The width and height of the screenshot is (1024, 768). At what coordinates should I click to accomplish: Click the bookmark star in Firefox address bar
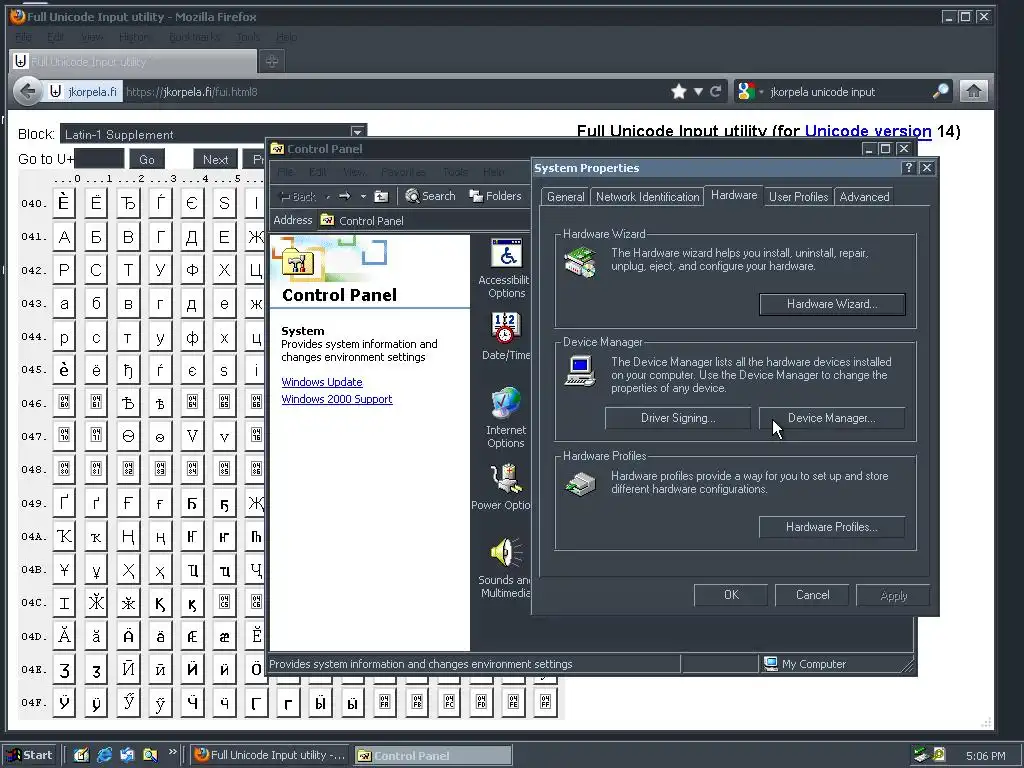tap(679, 91)
